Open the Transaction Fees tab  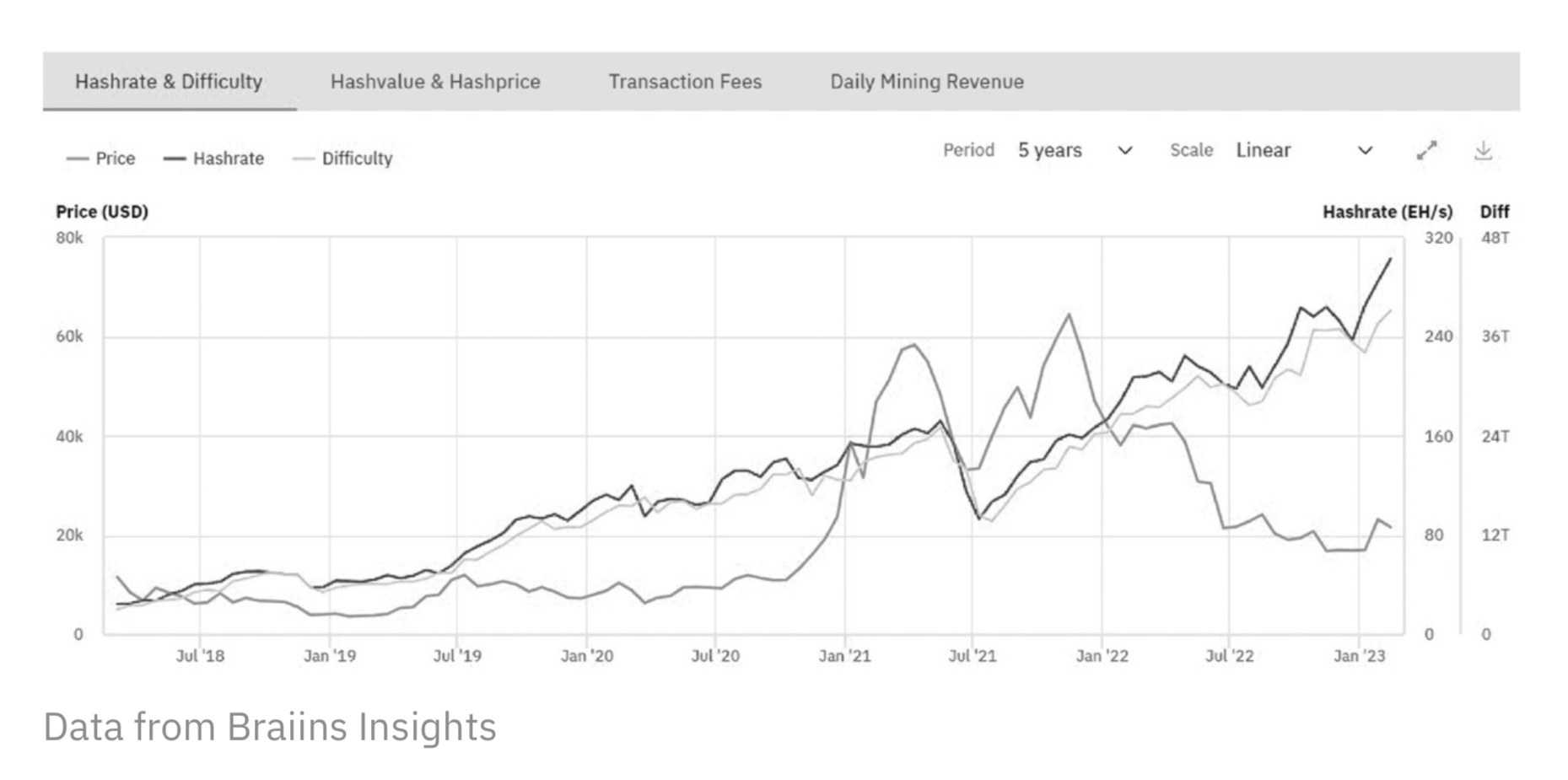tap(685, 82)
